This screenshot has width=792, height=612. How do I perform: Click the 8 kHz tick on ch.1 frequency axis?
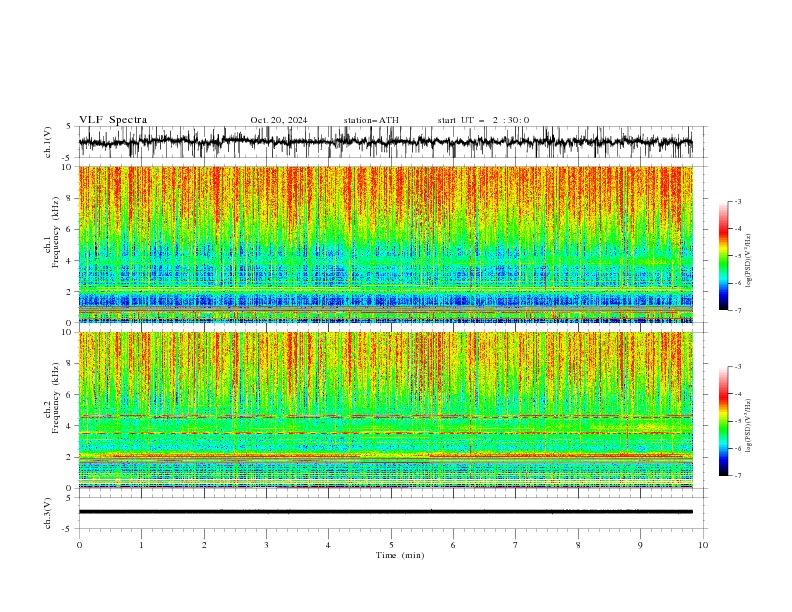coord(68,198)
